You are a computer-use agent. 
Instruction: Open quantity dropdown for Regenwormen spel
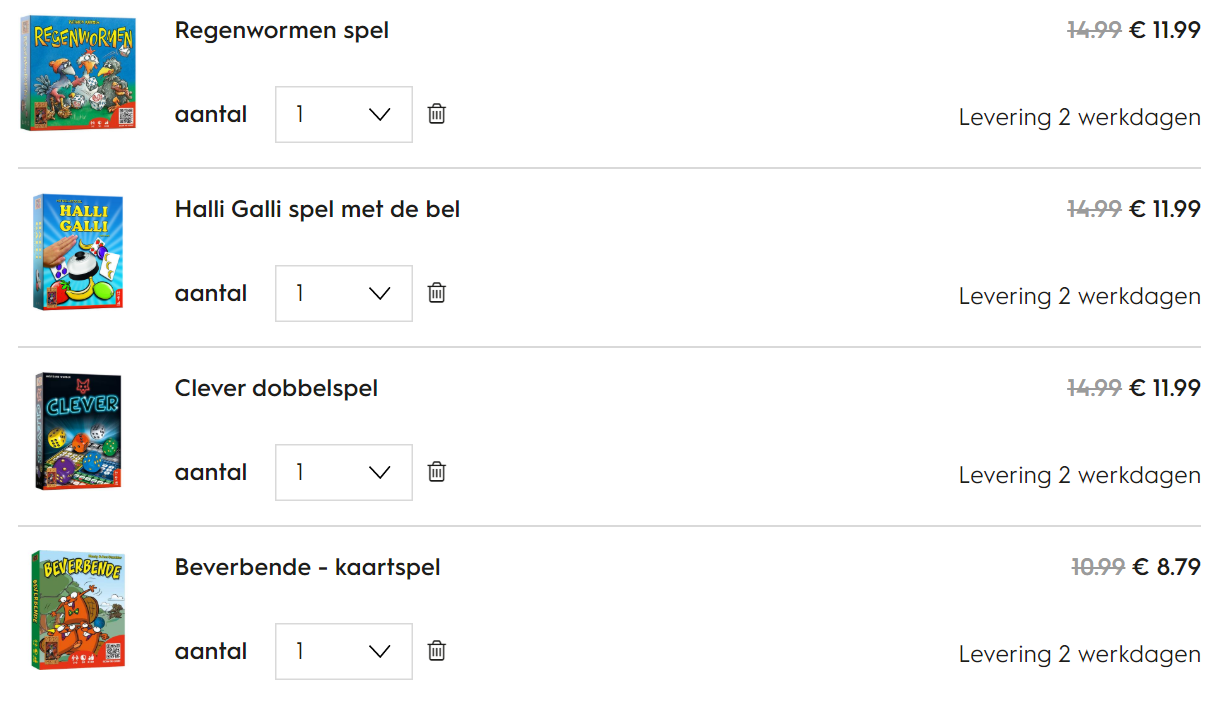coord(344,115)
